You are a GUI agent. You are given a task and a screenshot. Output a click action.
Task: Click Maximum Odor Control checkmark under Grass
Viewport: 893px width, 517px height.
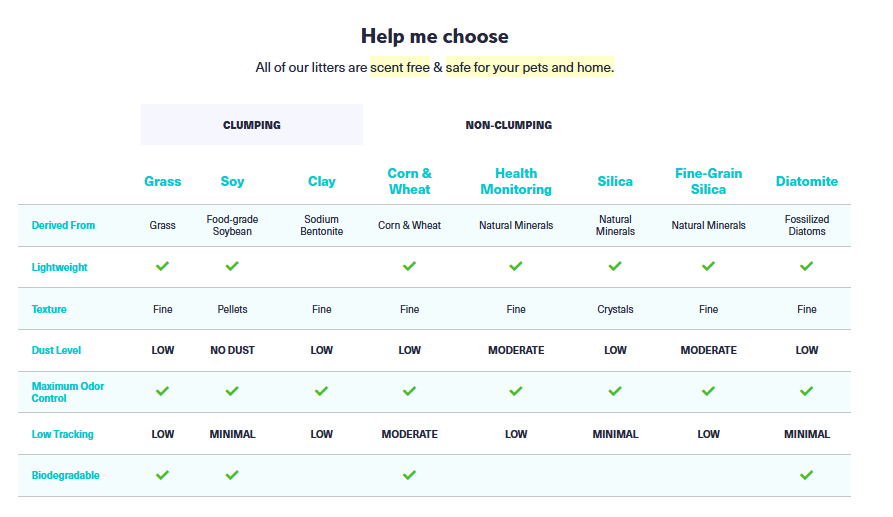tap(162, 391)
